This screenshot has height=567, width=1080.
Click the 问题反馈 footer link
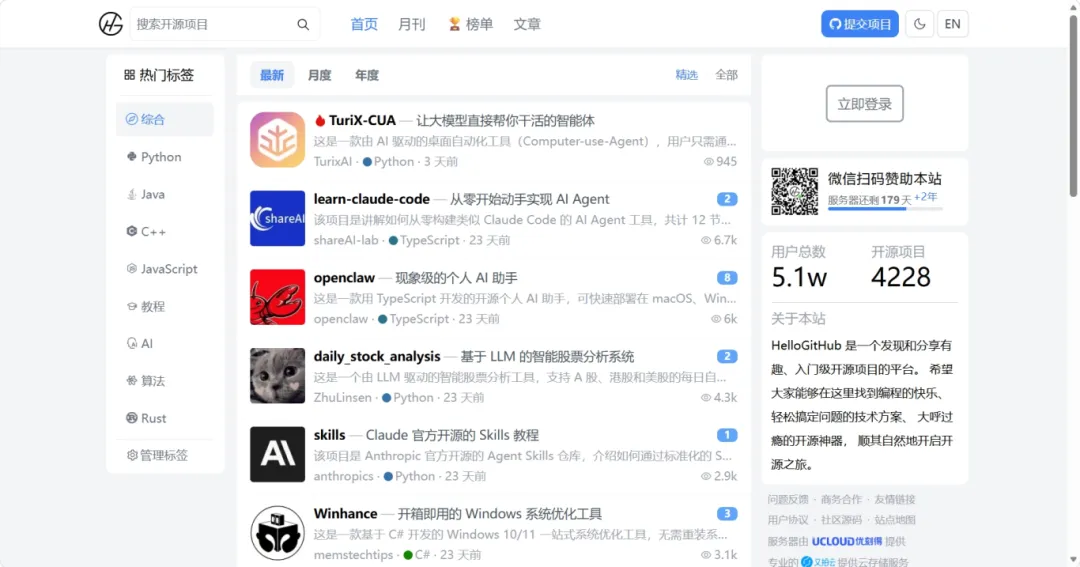(788, 499)
